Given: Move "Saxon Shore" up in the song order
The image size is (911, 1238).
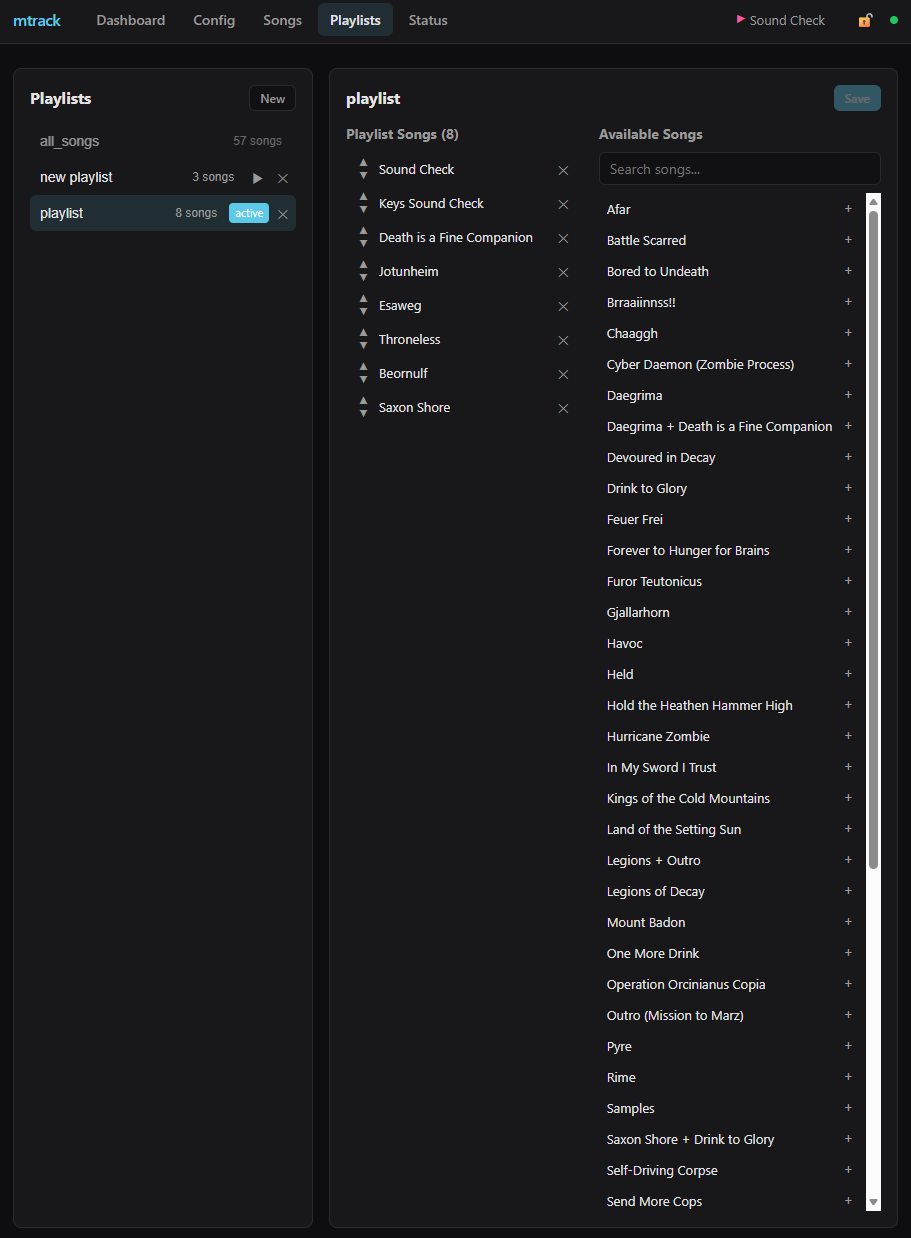Looking at the screenshot, I should (x=363, y=401).
